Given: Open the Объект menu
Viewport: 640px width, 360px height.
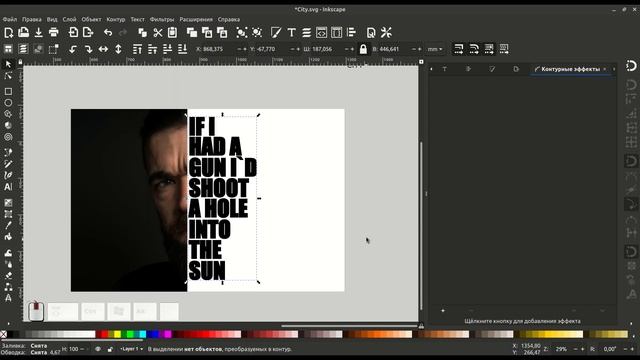Looking at the screenshot, I should click(91, 19).
